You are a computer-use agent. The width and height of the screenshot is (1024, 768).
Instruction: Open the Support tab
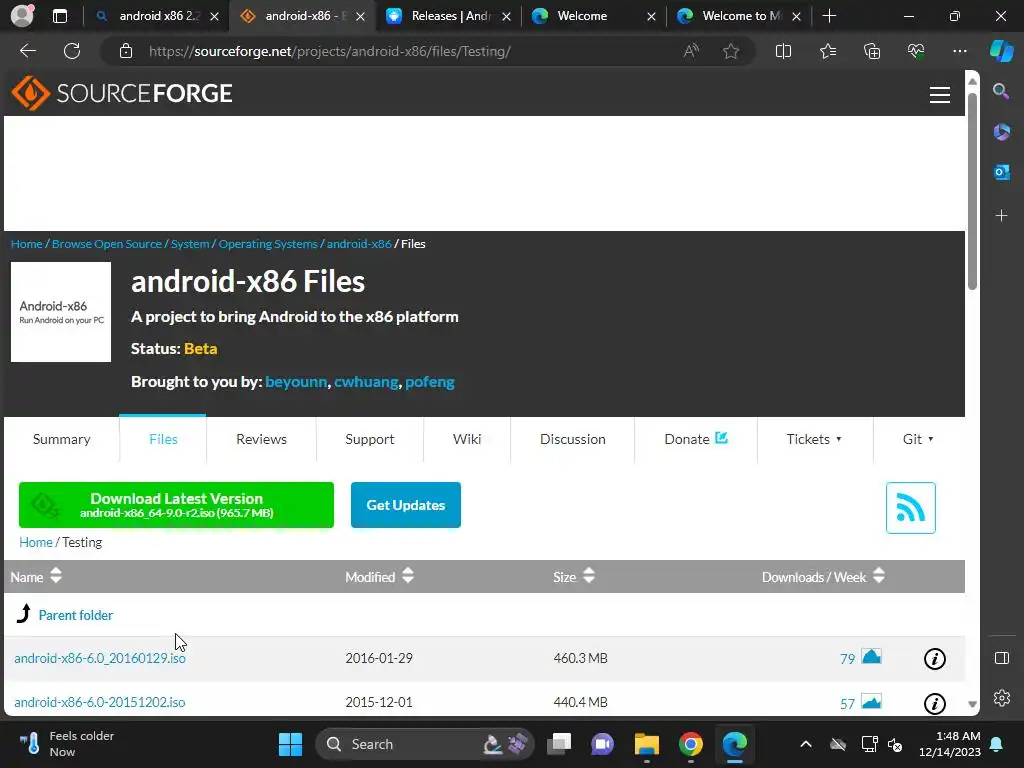370,440
